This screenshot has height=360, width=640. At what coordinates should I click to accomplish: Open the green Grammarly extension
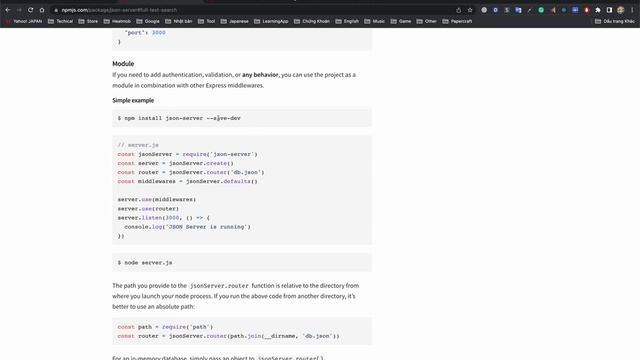coord(541,10)
